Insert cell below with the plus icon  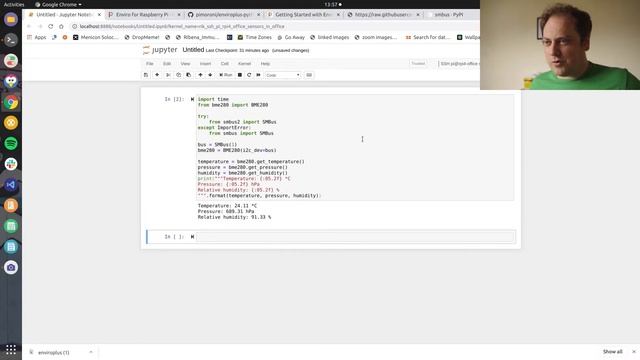[157, 75]
